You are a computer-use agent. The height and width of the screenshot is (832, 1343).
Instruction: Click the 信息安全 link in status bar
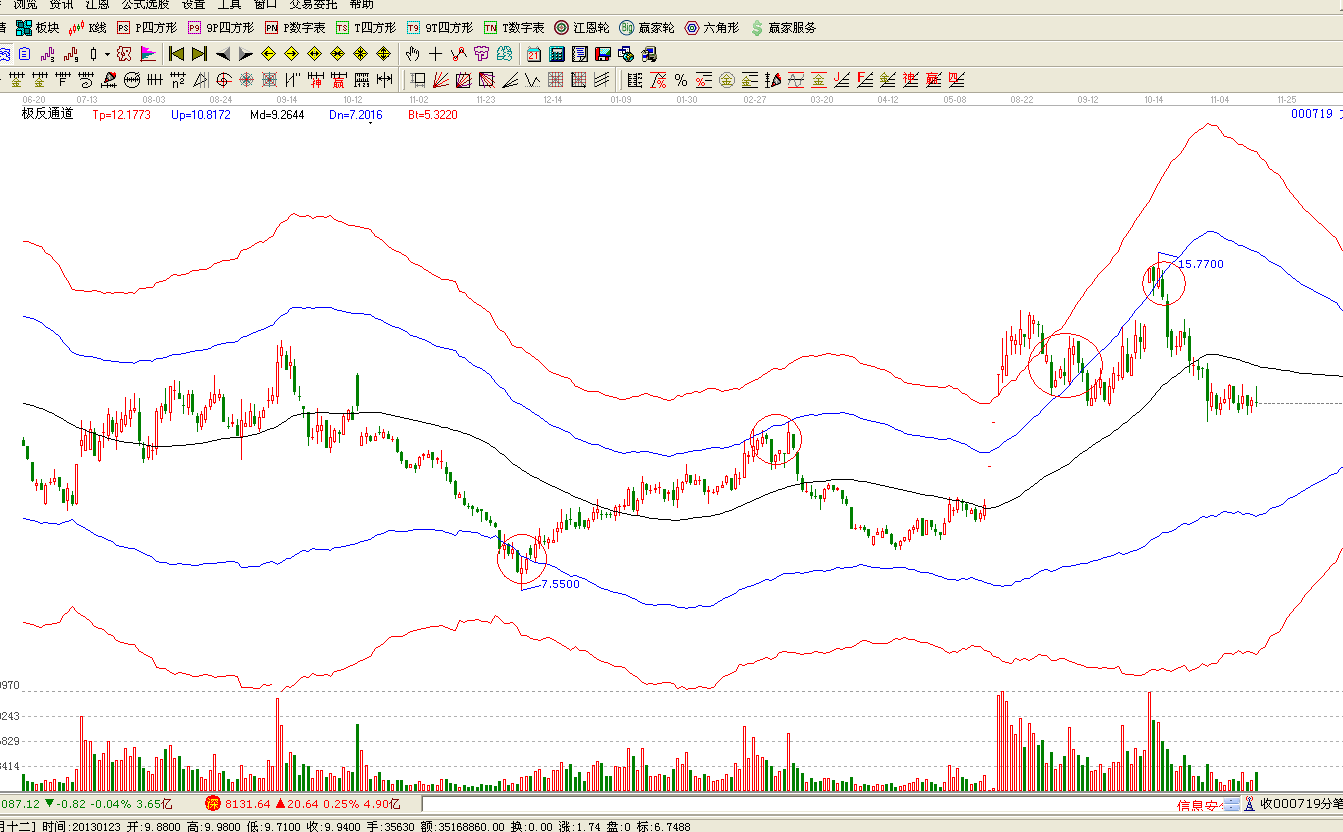pos(1198,805)
